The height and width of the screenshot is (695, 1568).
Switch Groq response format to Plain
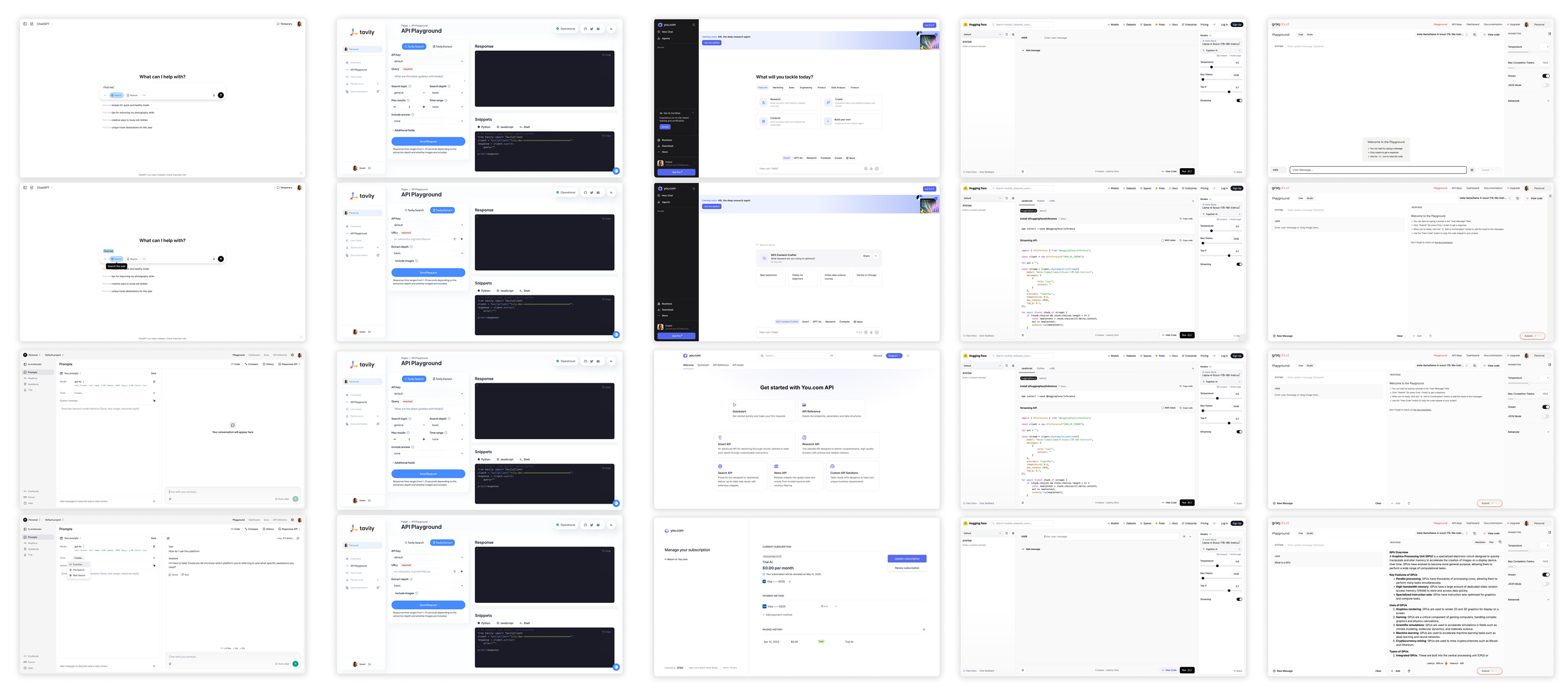tap(1491, 542)
